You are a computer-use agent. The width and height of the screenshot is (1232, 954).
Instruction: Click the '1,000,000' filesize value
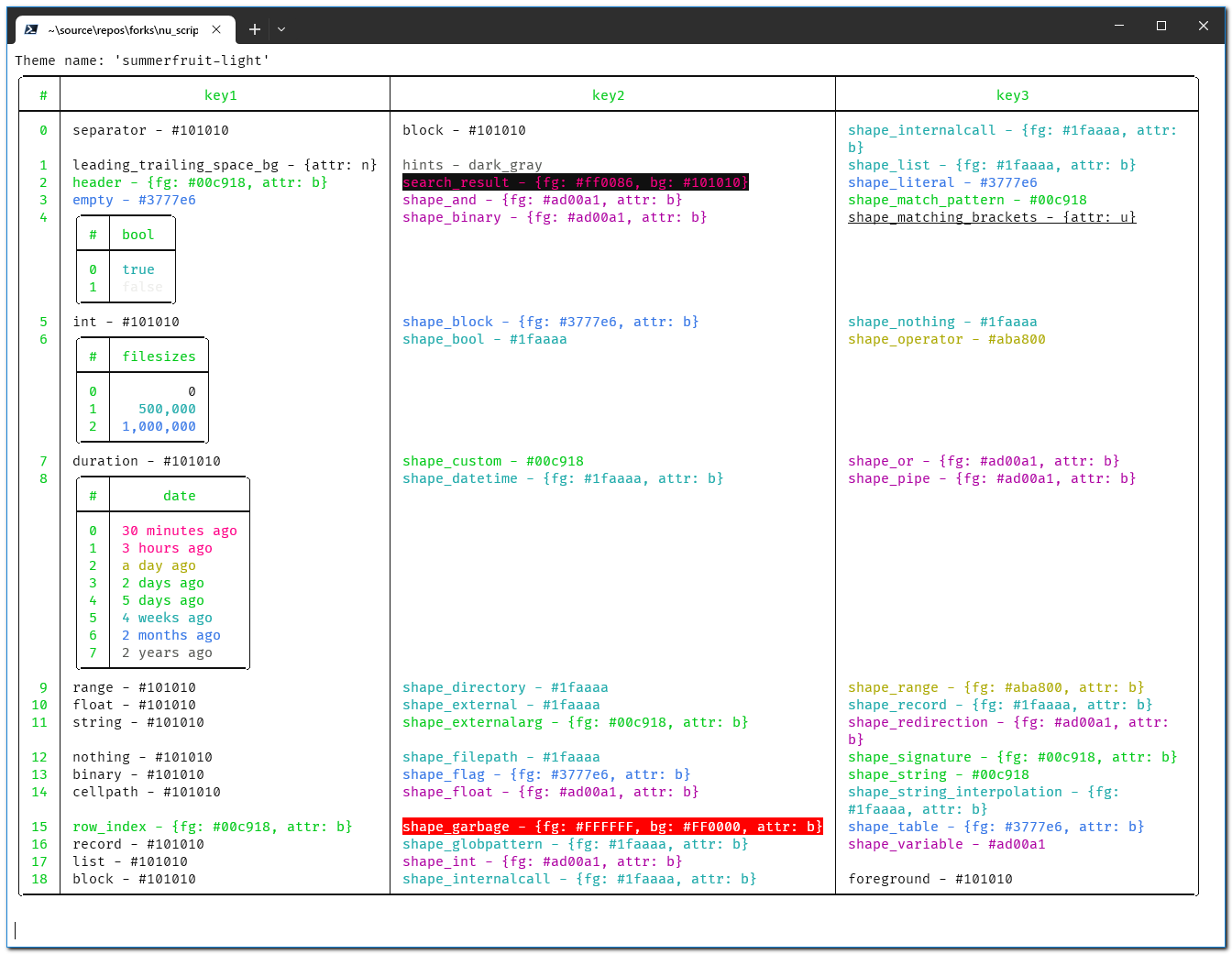tap(159, 426)
